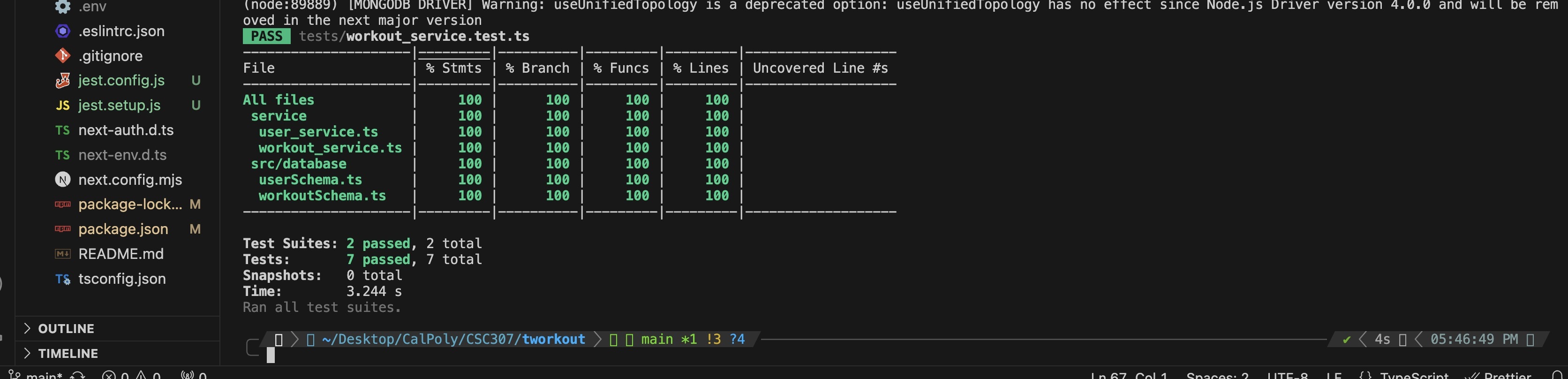Click the TS icon beside next-env.d.ts
The height and width of the screenshot is (379, 1568).
pyautogui.click(x=63, y=155)
